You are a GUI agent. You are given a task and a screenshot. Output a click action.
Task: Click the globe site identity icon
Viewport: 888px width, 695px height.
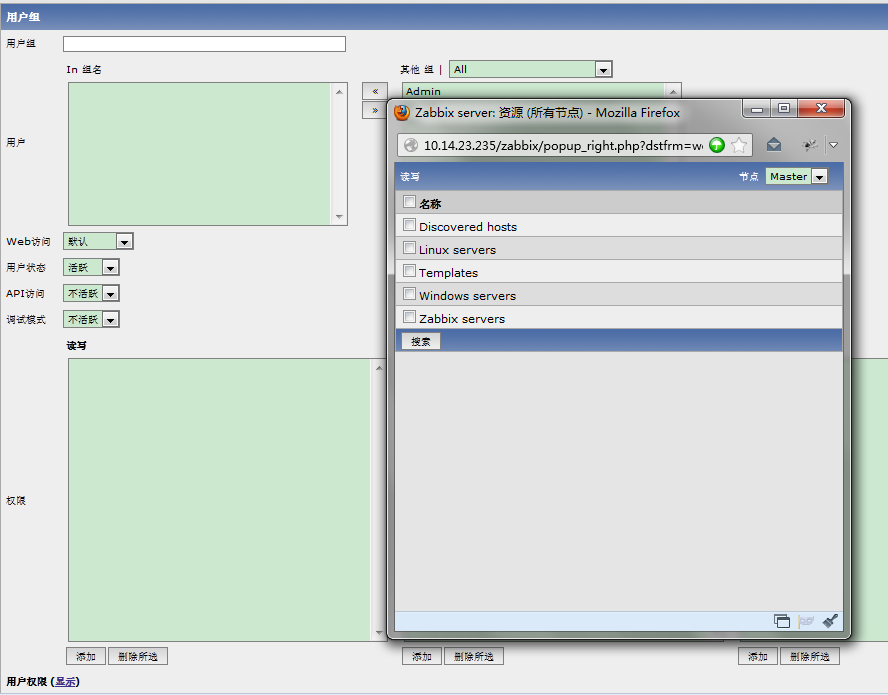click(x=411, y=146)
